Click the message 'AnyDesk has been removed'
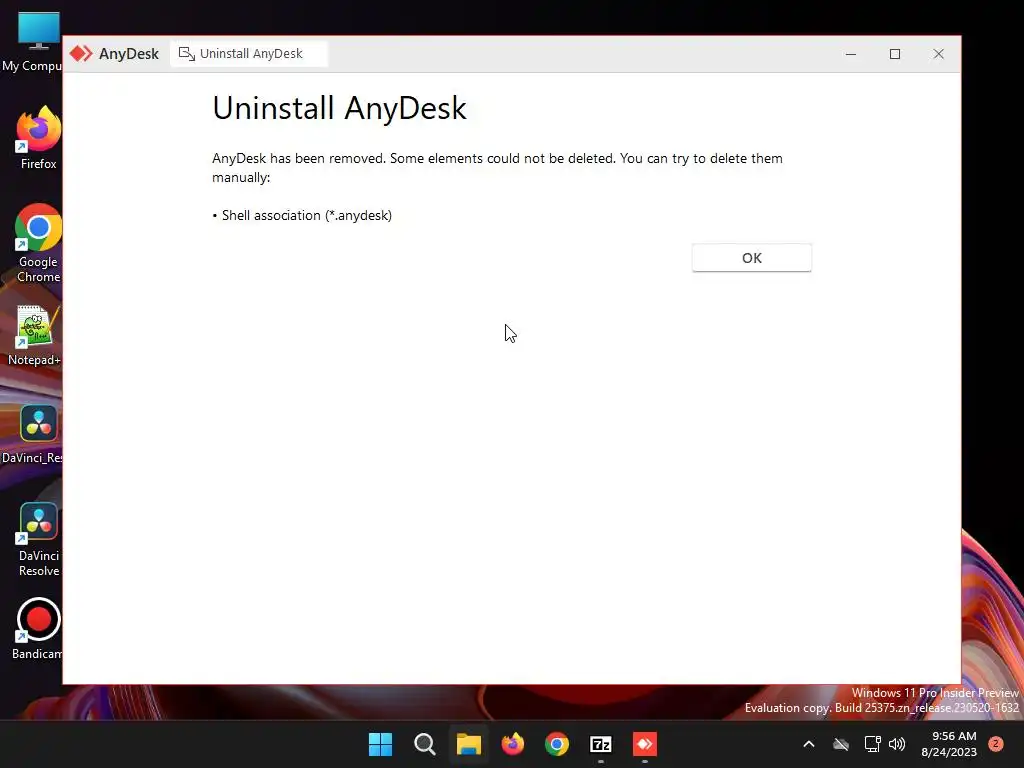This screenshot has height=768, width=1024. click(x=298, y=159)
